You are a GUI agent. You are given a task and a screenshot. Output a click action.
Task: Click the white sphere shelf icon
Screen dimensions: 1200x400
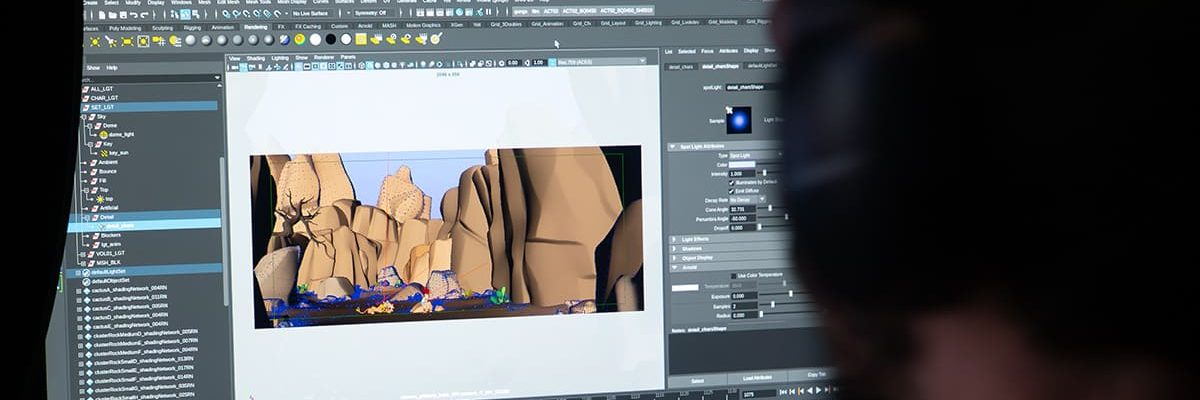[x=315, y=39]
